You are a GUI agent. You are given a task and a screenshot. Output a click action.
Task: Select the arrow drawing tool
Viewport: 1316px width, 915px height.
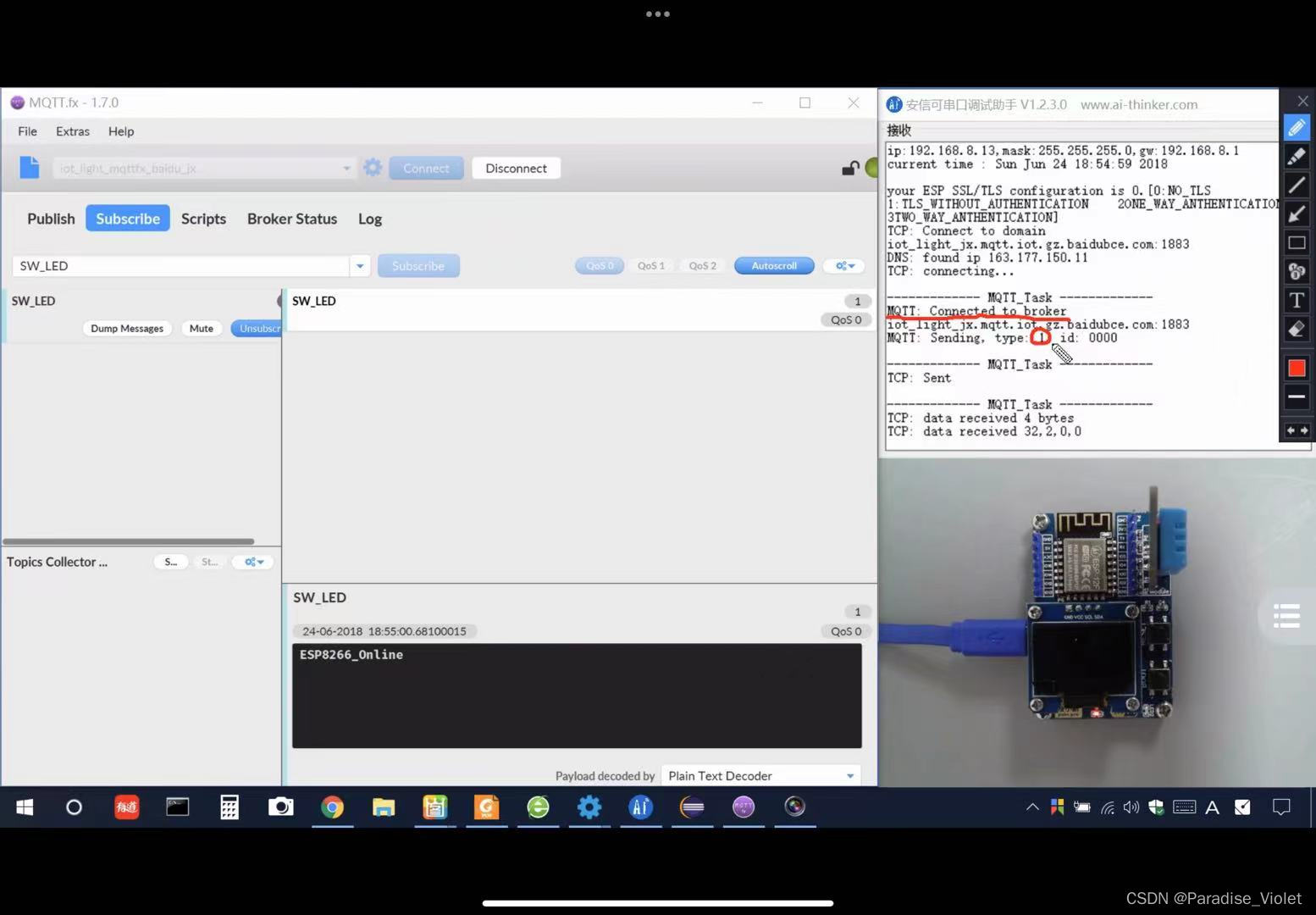1297,214
